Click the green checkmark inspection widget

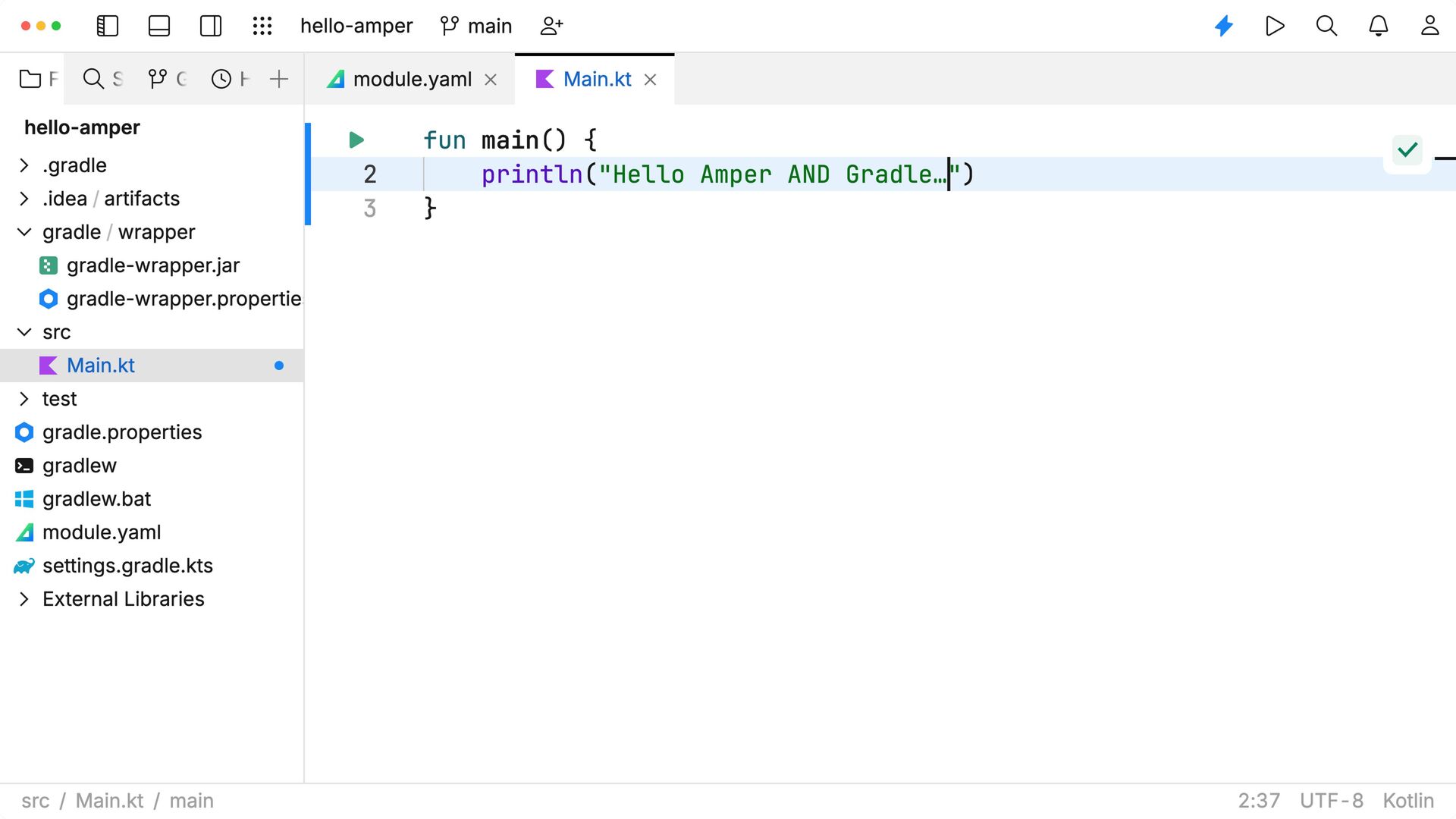[x=1407, y=150]
